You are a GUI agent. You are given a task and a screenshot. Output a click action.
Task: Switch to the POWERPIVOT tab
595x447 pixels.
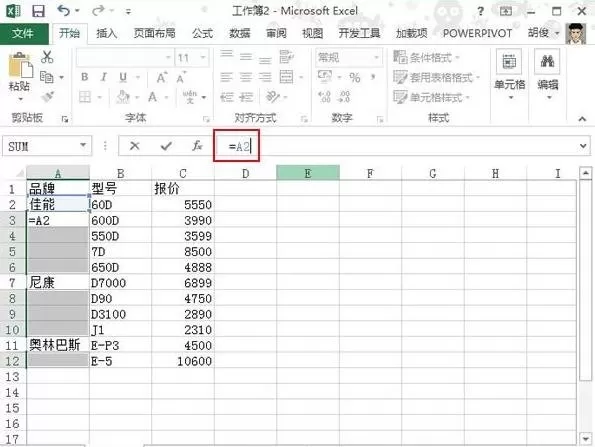[x=478, y=34]
